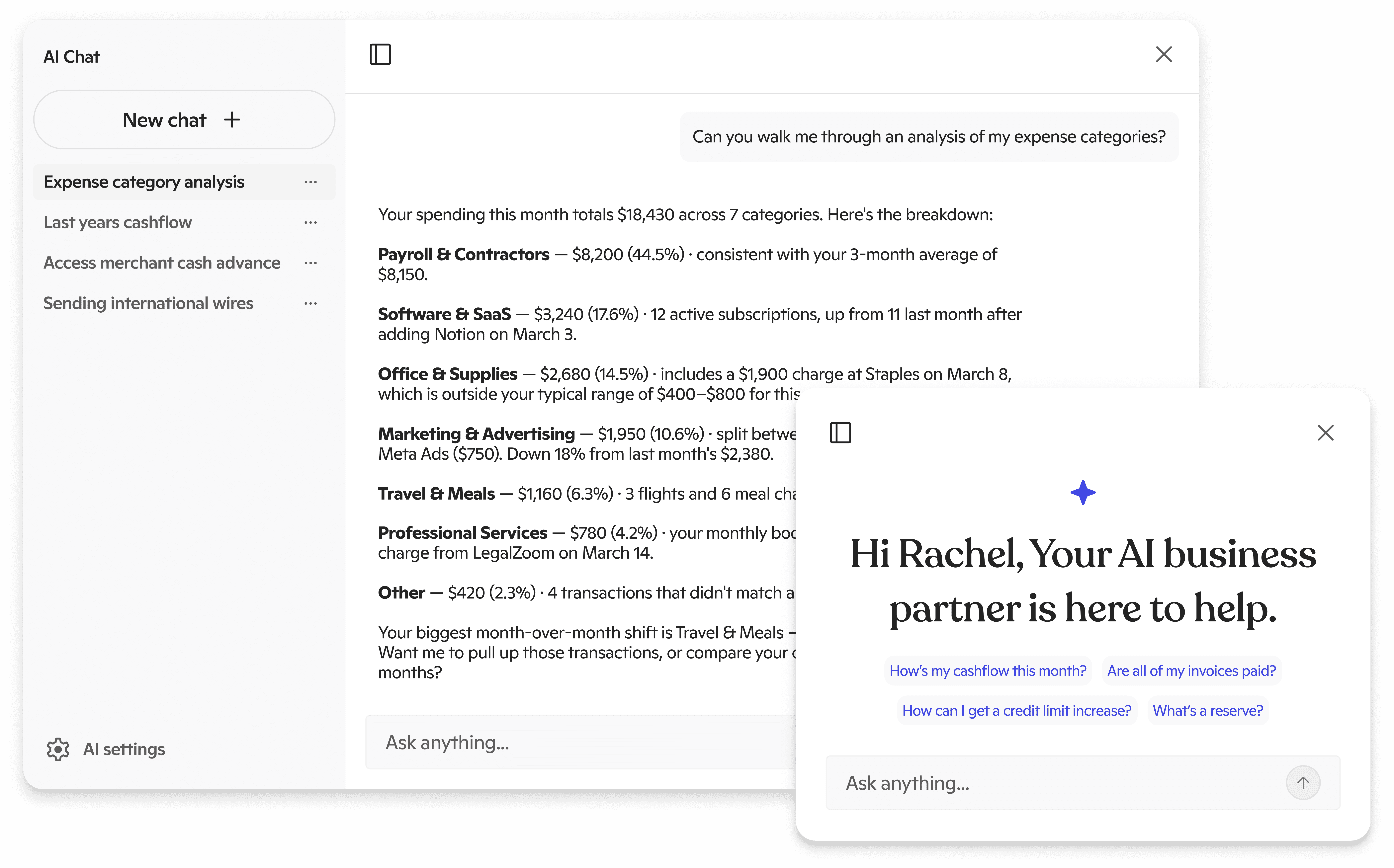Choose "How's my cashflow this month?" suggestion
Image resolution: width=1394 pixels, height=868 pixels.
click(x=988, y=671)
